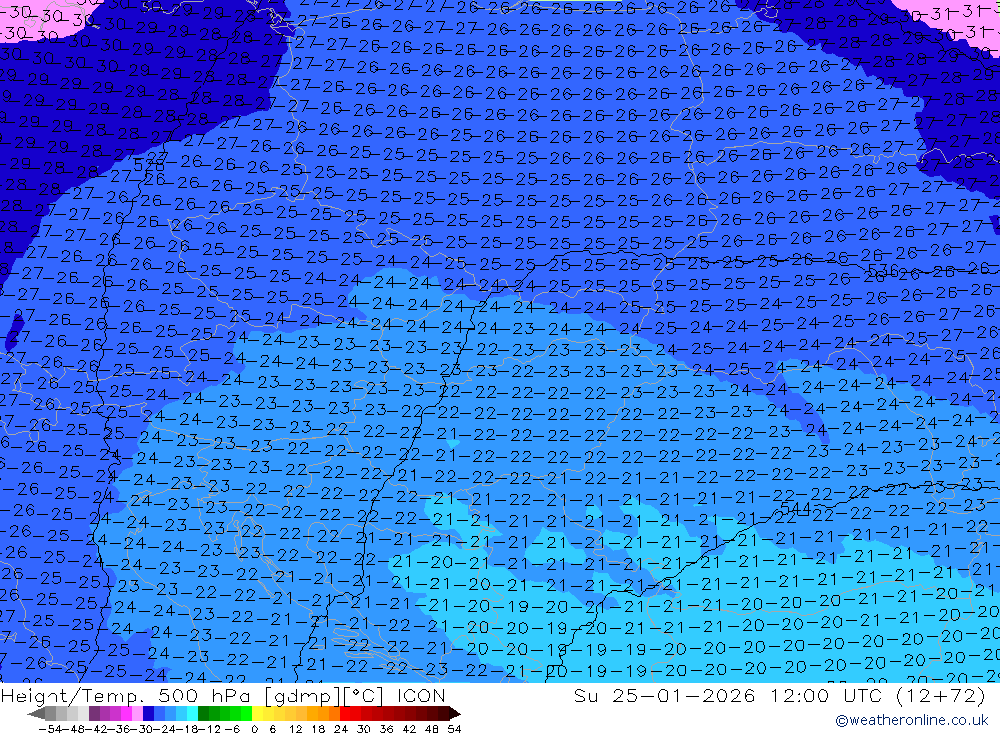
Task: Click the weatheronline.co.uk copyright link
Action: (912, 720)
